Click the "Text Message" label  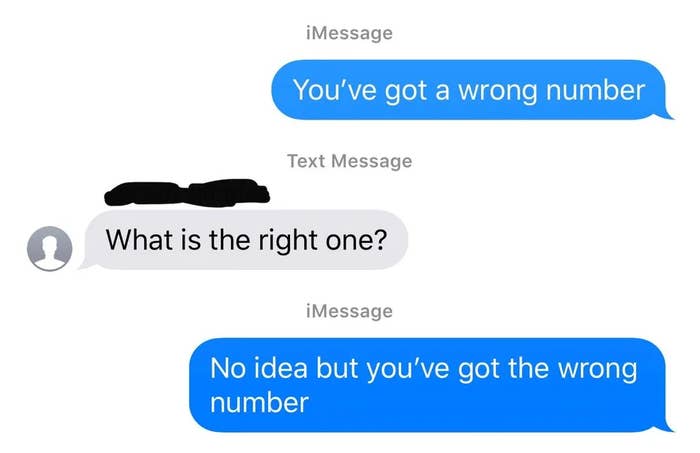pos(350,161)
